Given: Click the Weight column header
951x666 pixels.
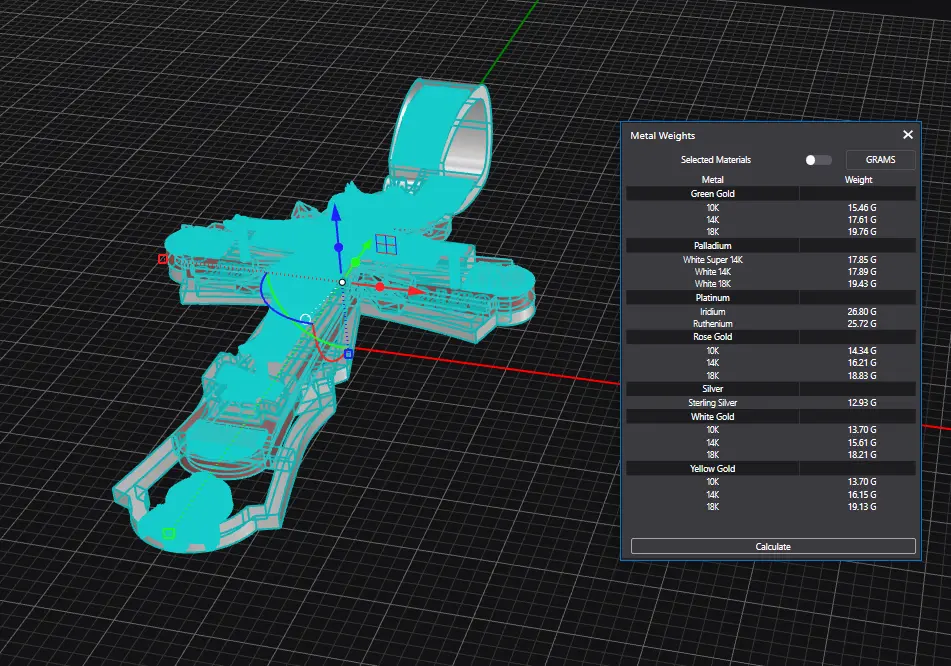Looking at the screenshot, I should 858,180.
